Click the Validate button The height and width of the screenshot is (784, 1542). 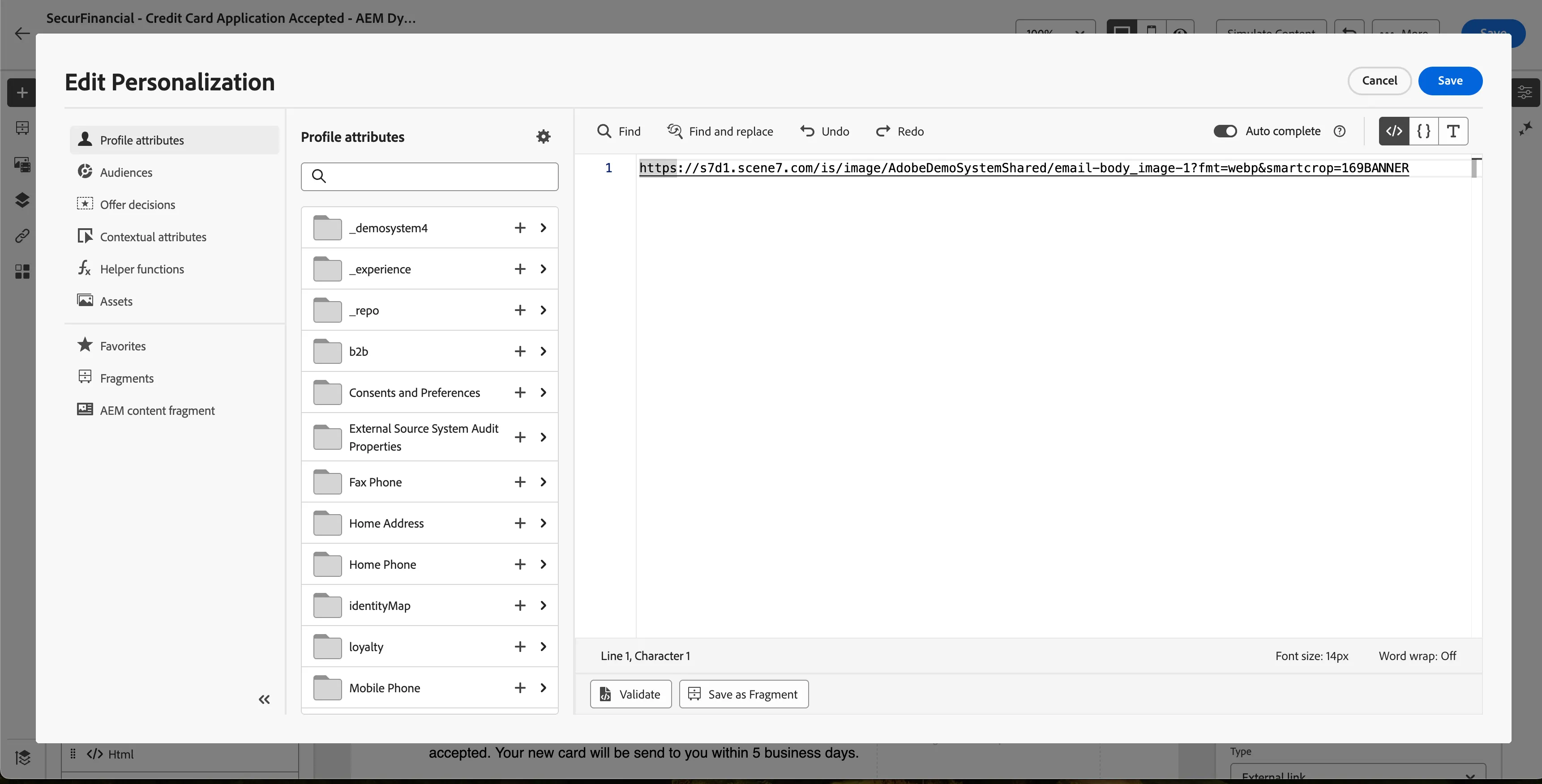tap(630, 694)
